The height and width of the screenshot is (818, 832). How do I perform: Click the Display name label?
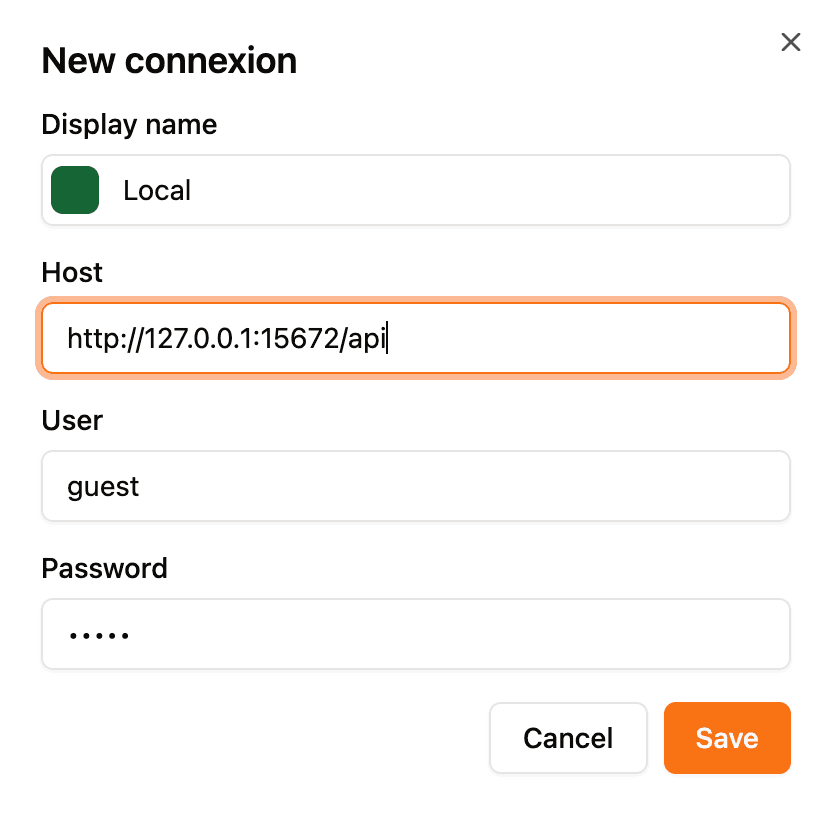[x=129, y=124]
